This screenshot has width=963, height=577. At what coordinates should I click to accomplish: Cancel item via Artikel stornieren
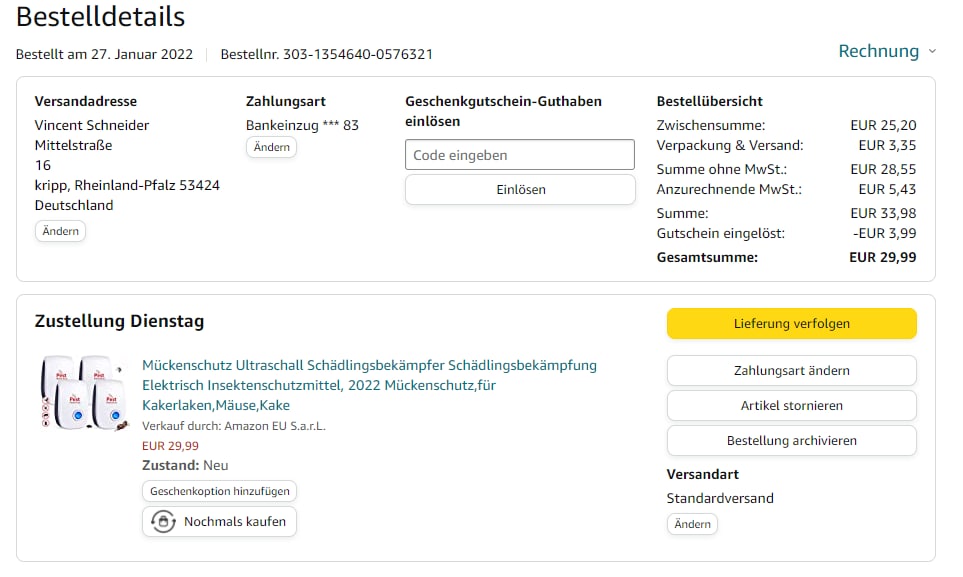791,405
